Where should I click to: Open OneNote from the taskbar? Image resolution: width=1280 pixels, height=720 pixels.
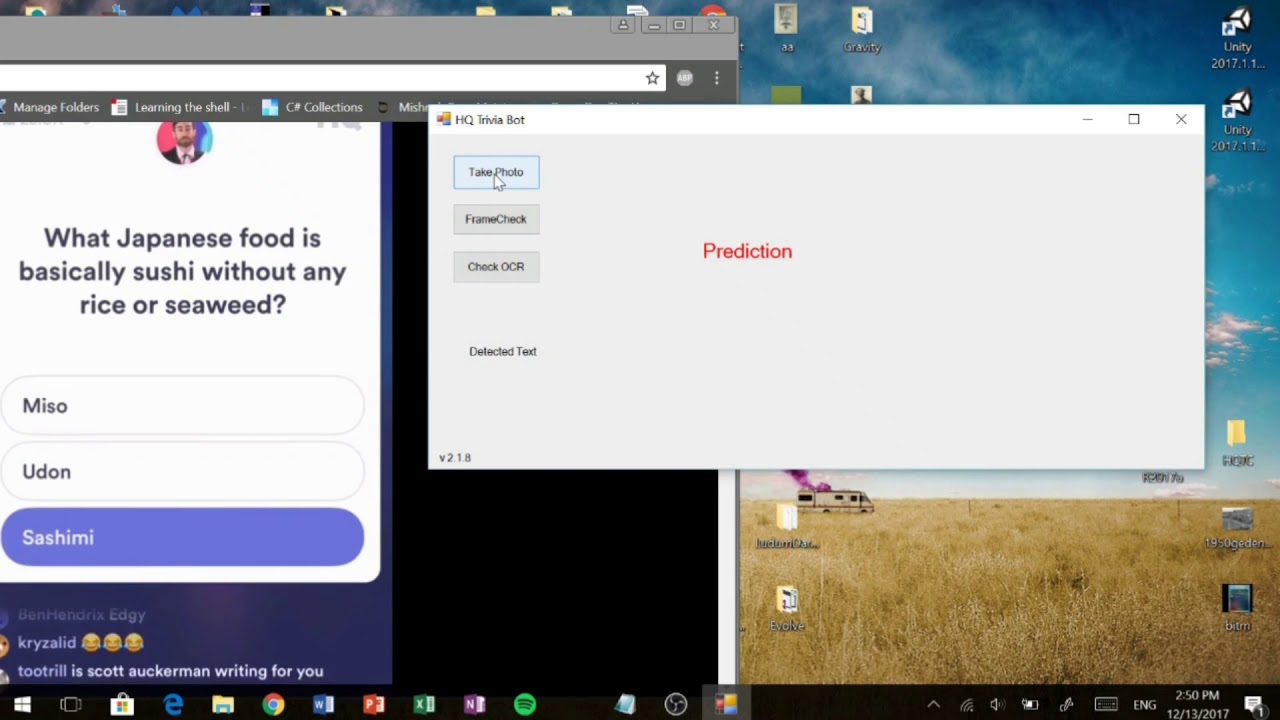pyautogui.click(x=475, y=705)
